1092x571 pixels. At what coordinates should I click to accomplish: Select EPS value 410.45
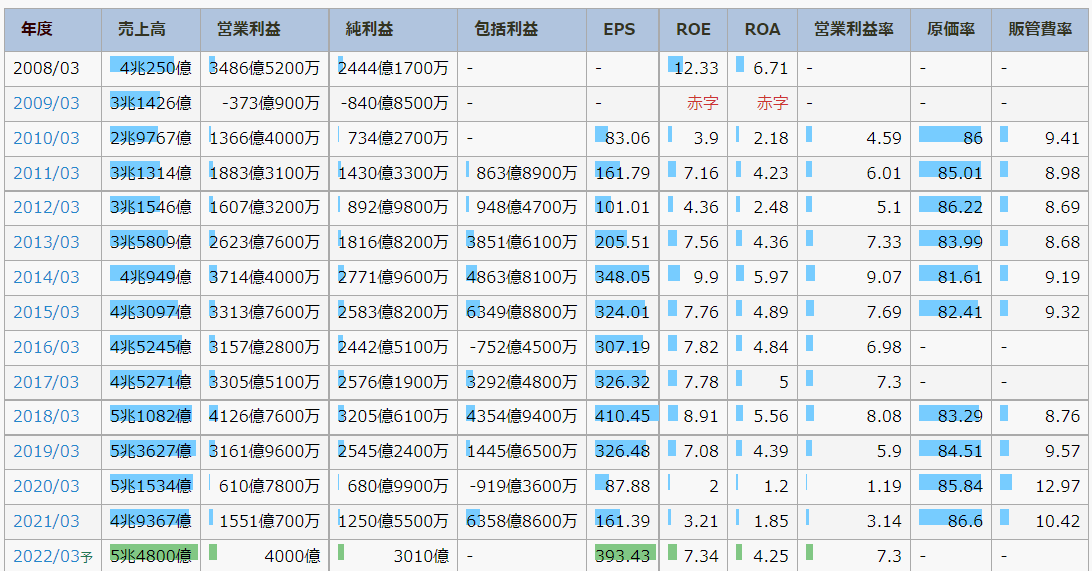pyautogui.click(x=623, y=416)
